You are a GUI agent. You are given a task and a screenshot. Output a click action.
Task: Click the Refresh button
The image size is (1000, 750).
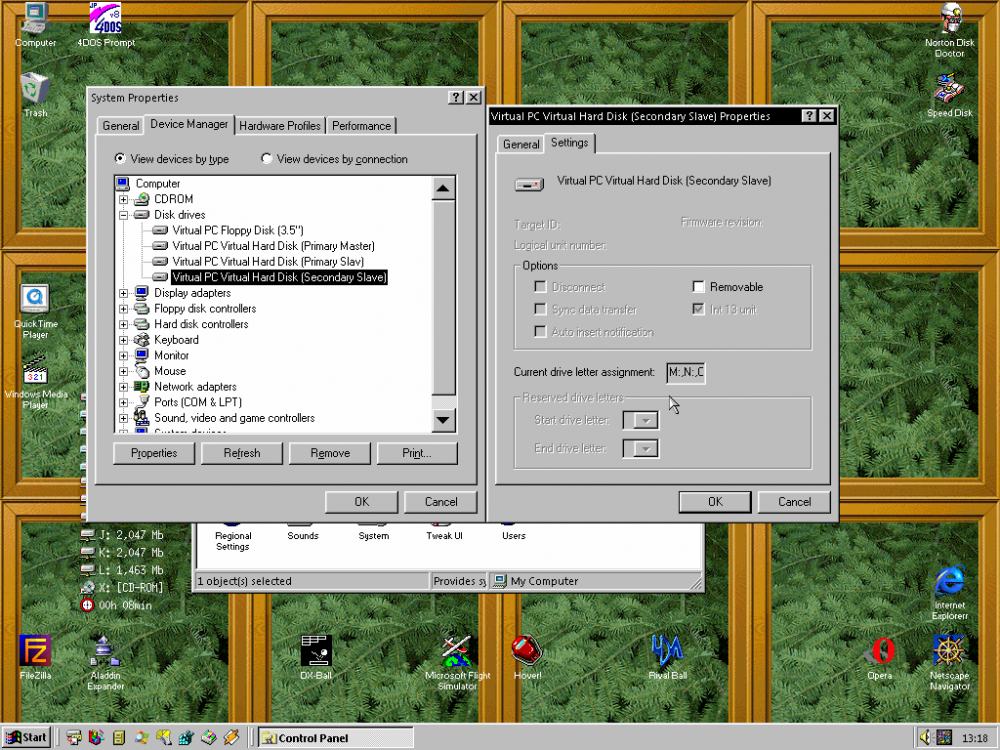click(x=242, y=453)
